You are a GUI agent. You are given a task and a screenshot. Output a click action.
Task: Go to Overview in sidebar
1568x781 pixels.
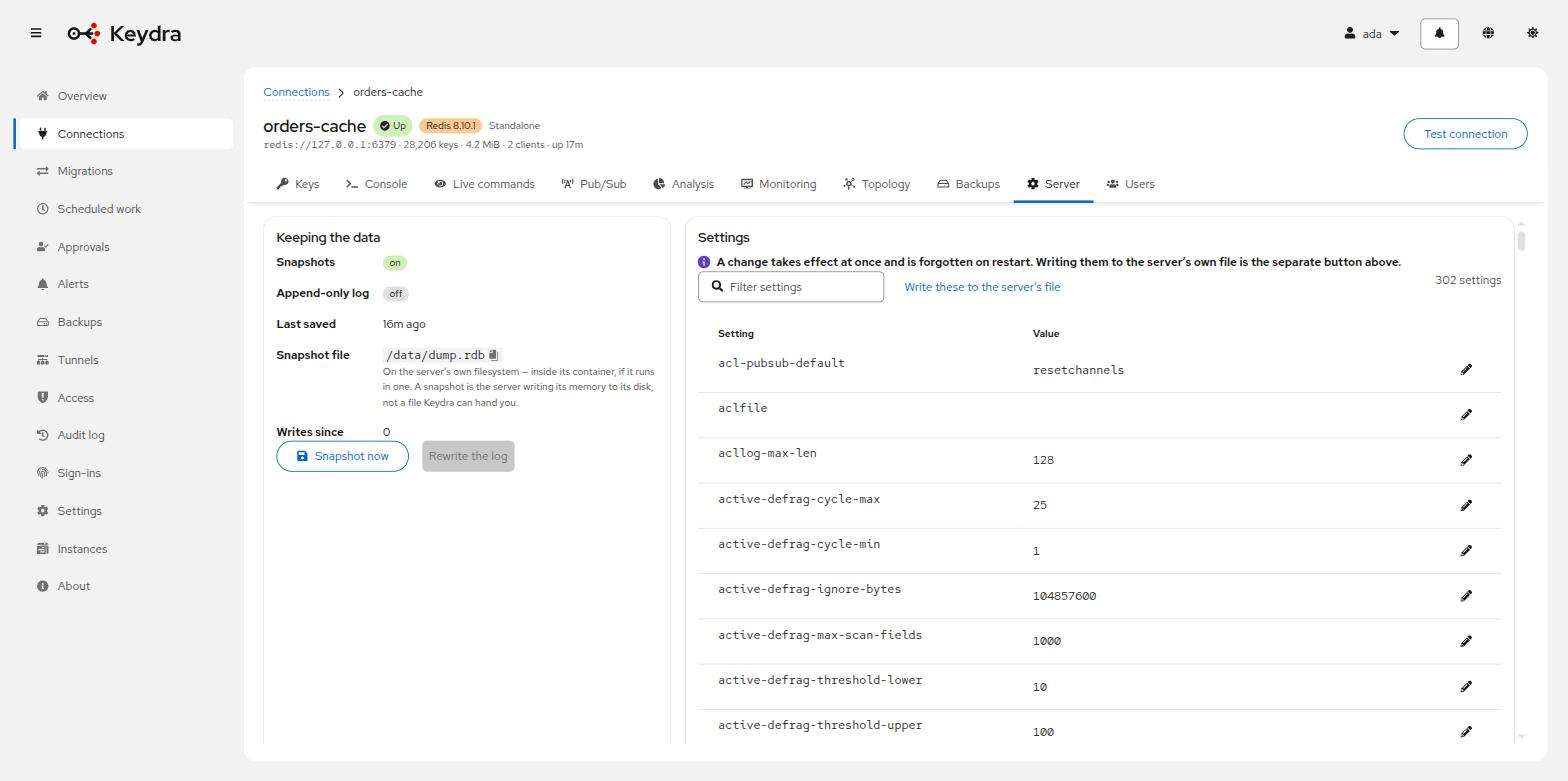(124, 96)
